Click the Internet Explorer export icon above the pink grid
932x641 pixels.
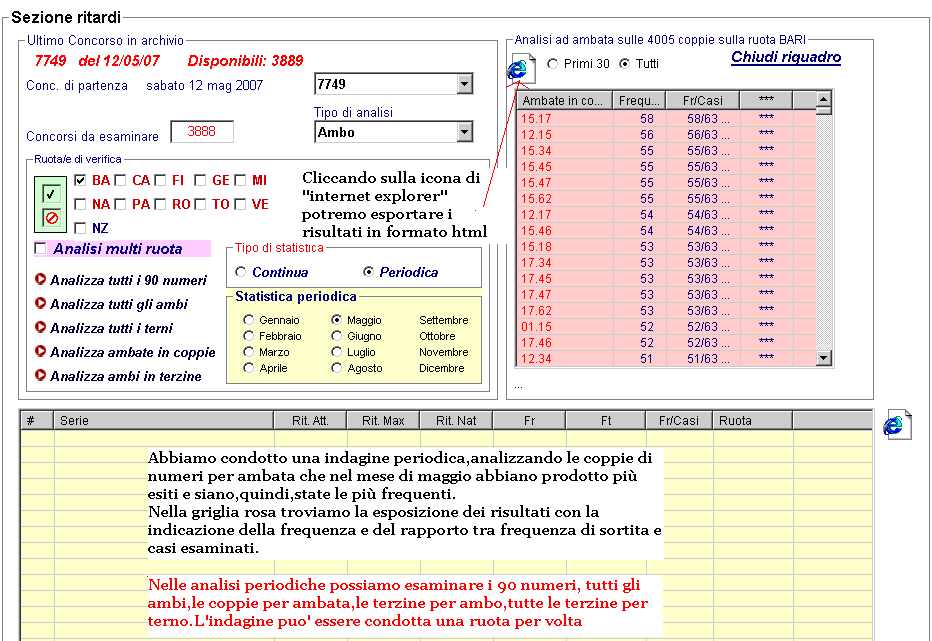pos(521,69)
